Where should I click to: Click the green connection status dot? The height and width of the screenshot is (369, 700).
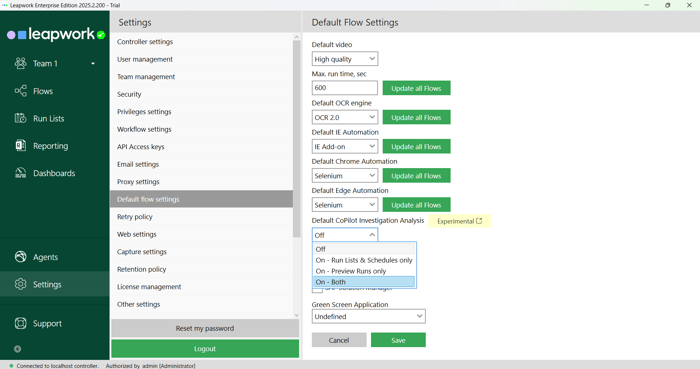[x=11, y=365]
